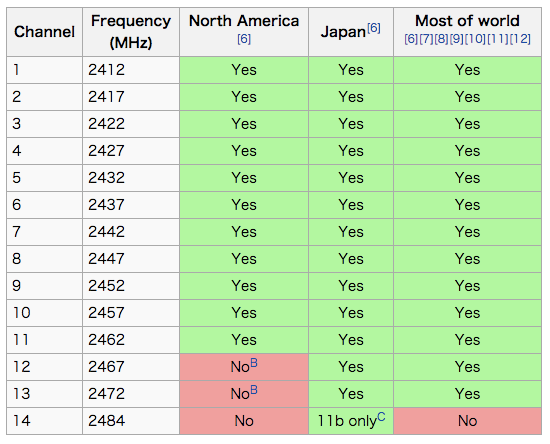Click the Japan Yes cell for channel 13
550x444 pixels.
(x=351, y=394)
